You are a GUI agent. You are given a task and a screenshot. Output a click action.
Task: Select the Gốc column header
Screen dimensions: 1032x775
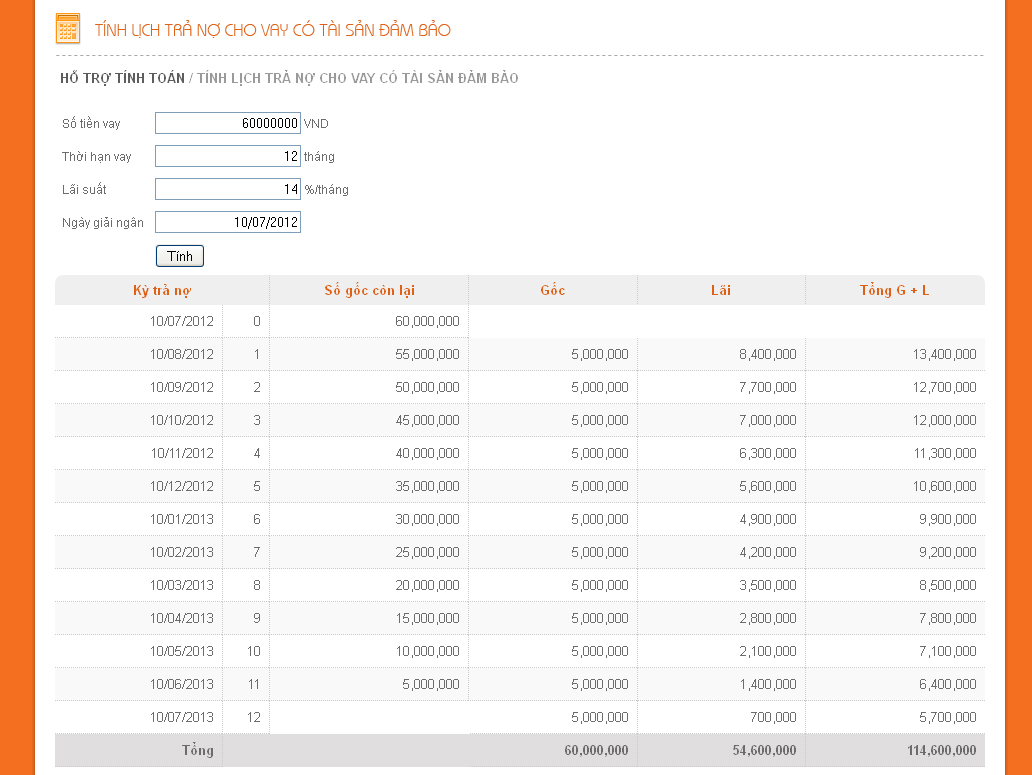click(552, 290)
